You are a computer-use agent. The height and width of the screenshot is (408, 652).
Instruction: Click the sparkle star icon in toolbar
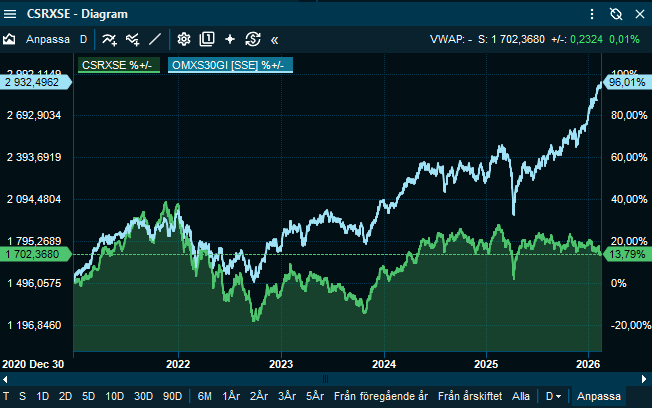[230, 40]
